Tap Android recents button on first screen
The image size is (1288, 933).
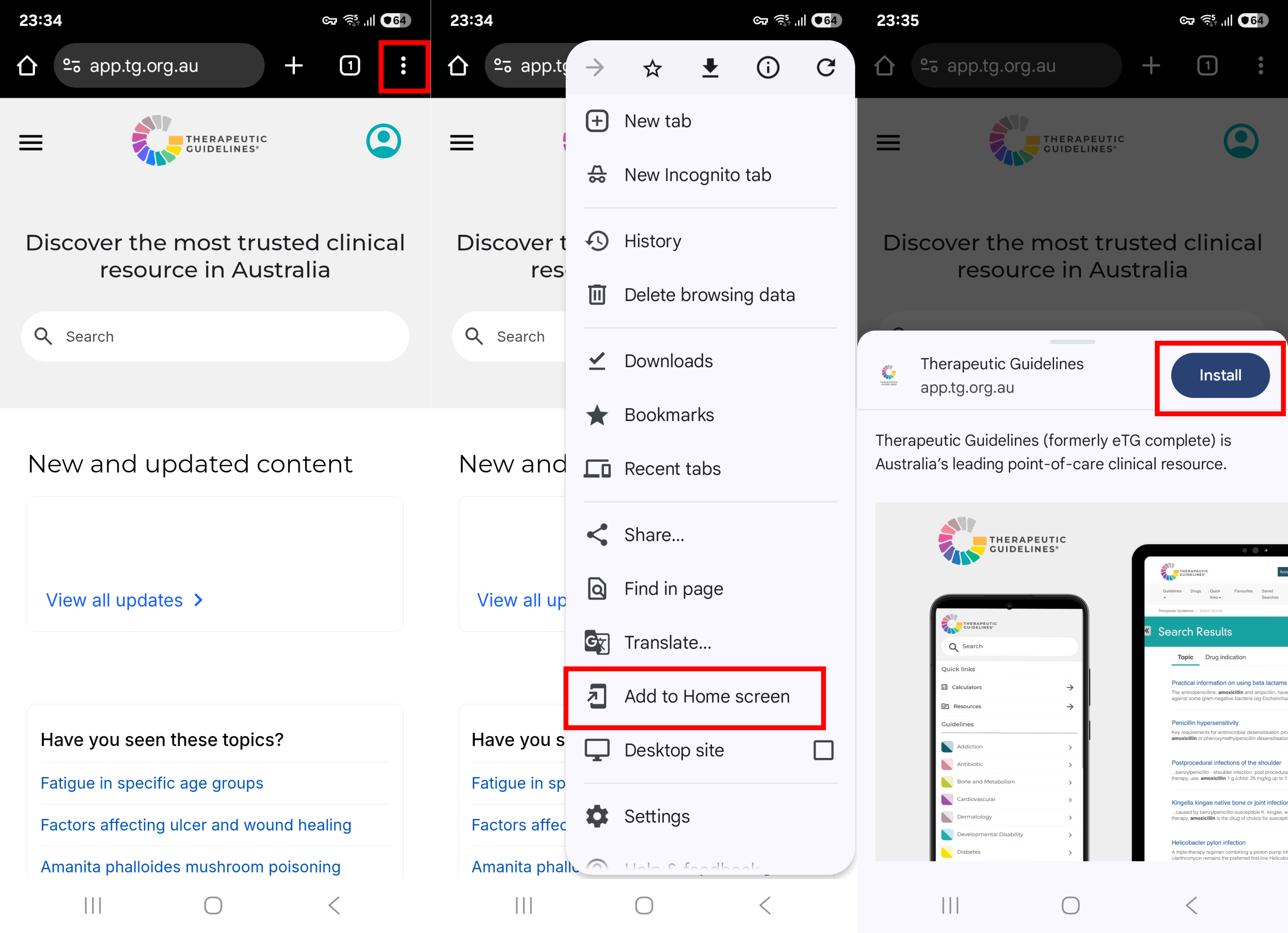(x=93, y=905)
